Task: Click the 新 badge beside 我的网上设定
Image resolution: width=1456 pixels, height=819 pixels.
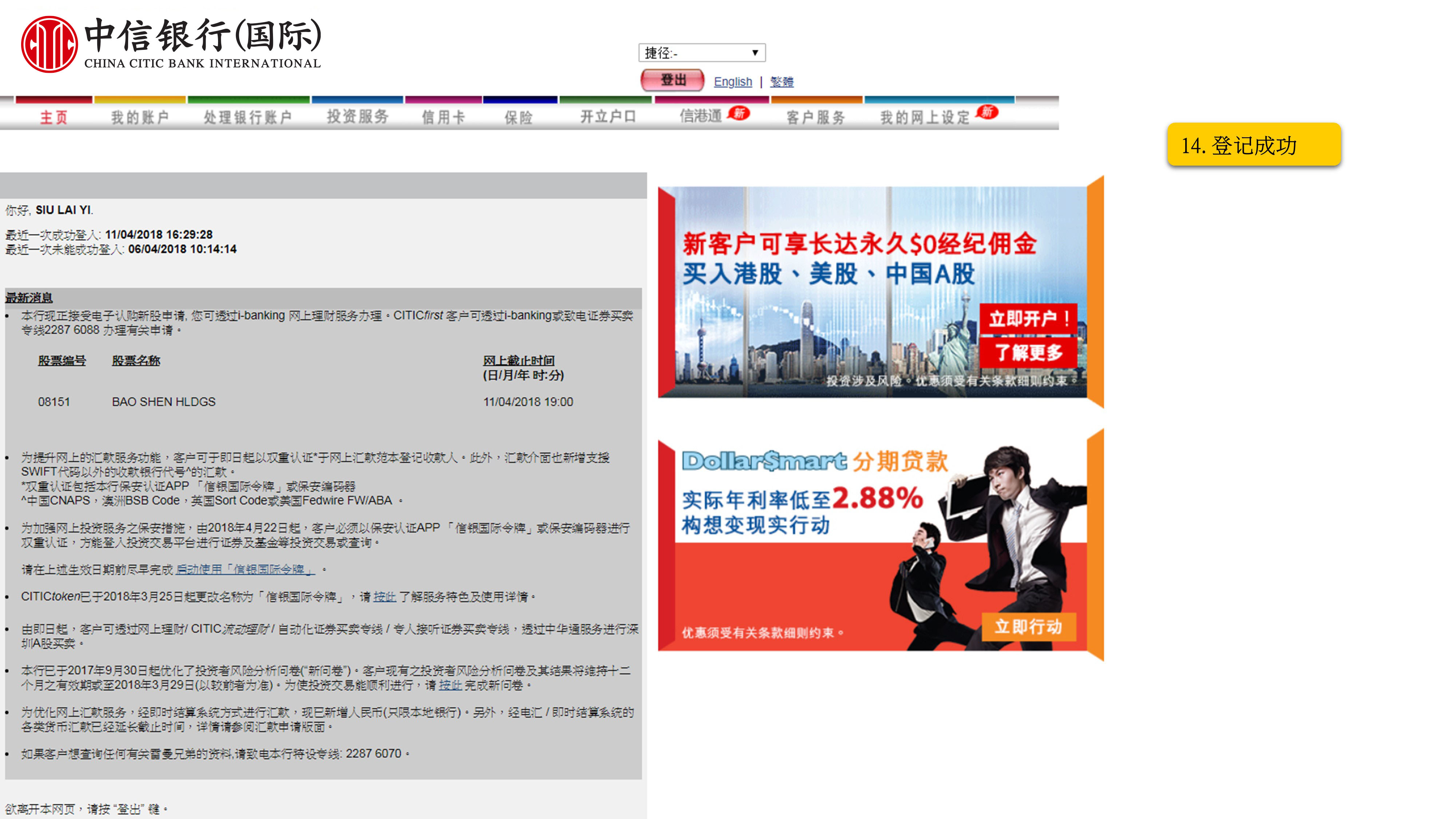Action: [x=987, y=112]
